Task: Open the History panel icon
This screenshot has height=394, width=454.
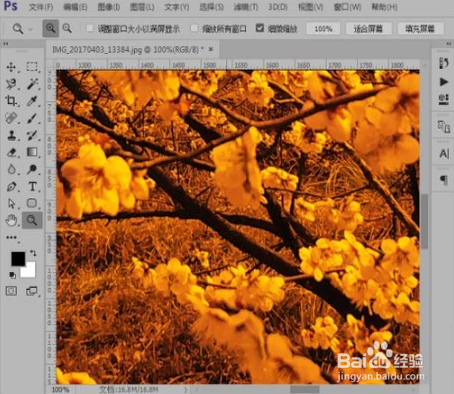Action: click(444, 63)
